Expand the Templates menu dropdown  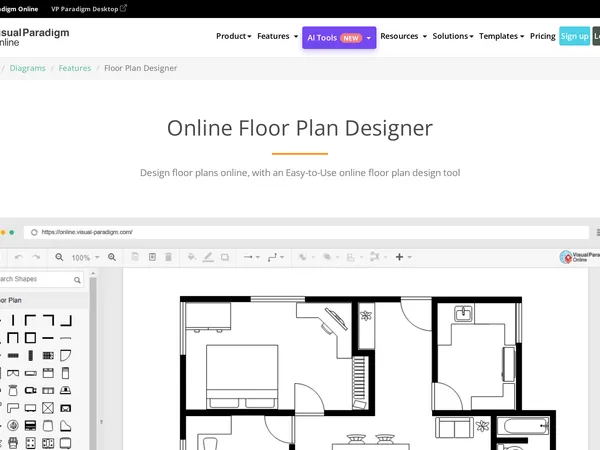click(501, 36)
